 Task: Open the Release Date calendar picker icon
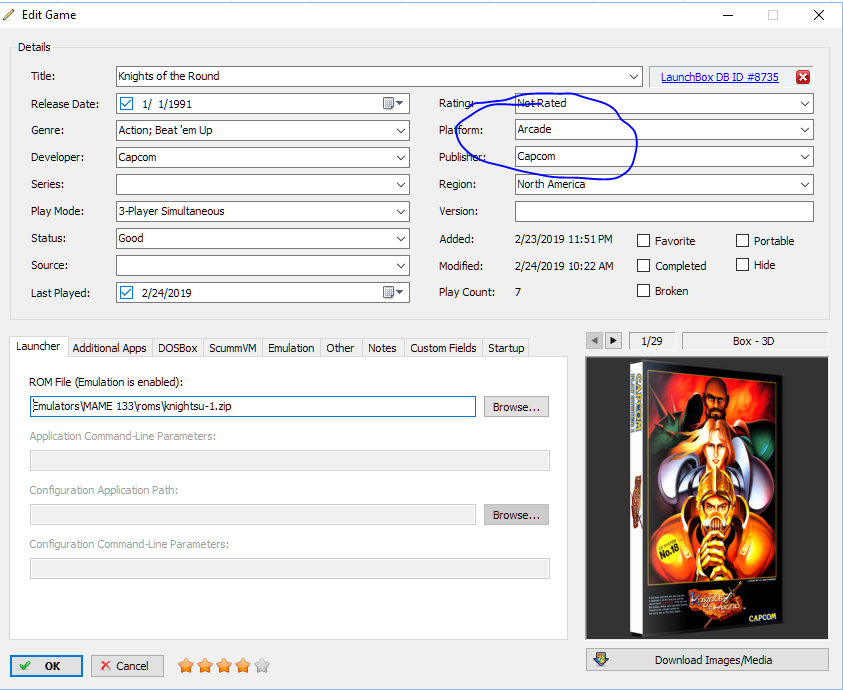(x=393, y=103)
